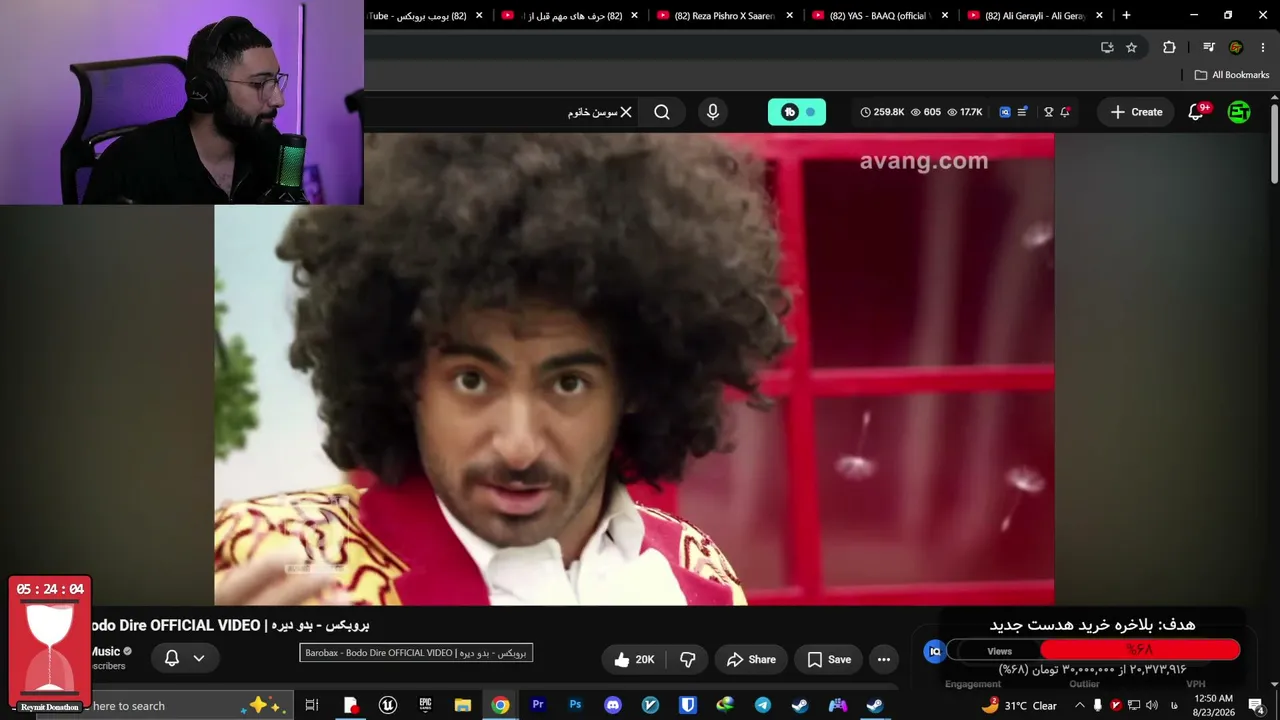Open the 31°C Clear weather widget
This screenshot has width=1280, height=720.
click(1020, 705)
